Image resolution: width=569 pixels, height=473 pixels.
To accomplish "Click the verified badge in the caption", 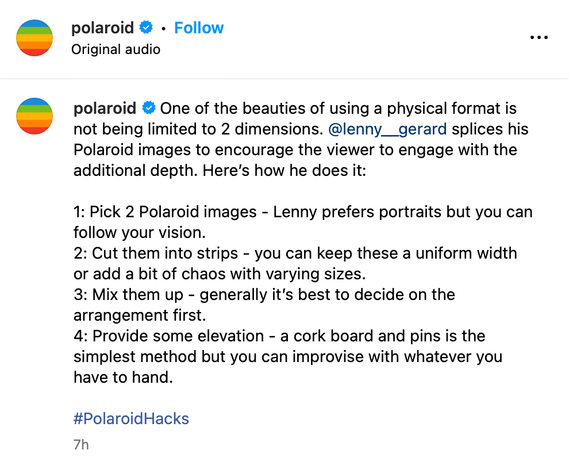I will [x=149, y=108].
